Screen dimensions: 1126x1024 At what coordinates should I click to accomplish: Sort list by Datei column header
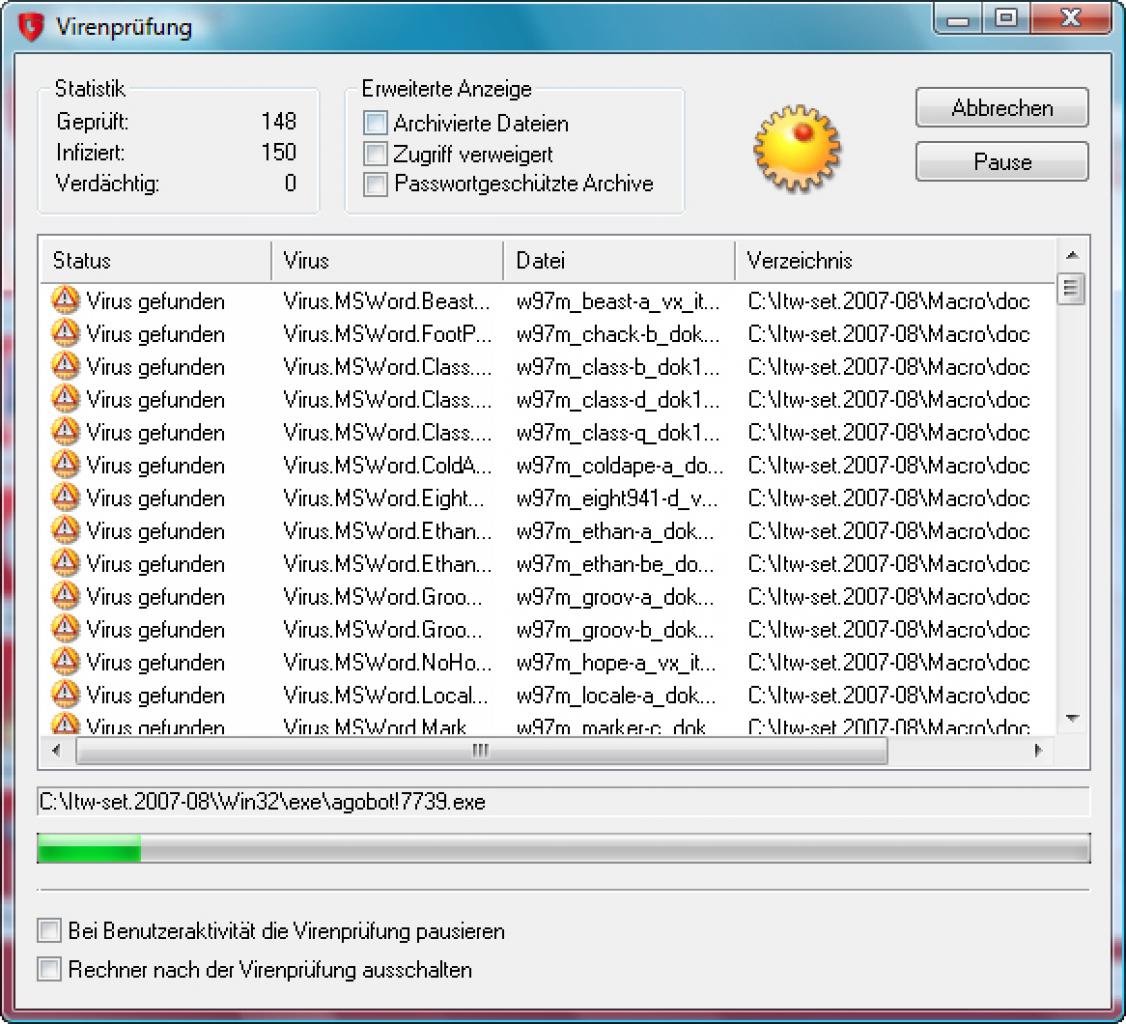619,260
